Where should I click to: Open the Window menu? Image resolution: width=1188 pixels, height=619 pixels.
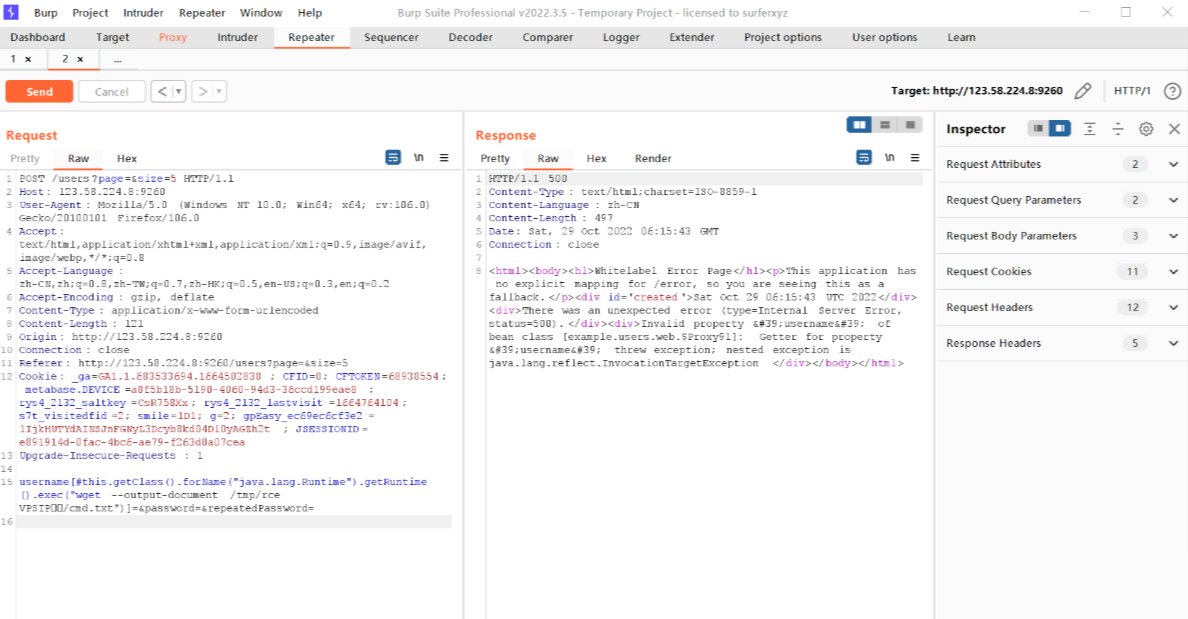261,13
